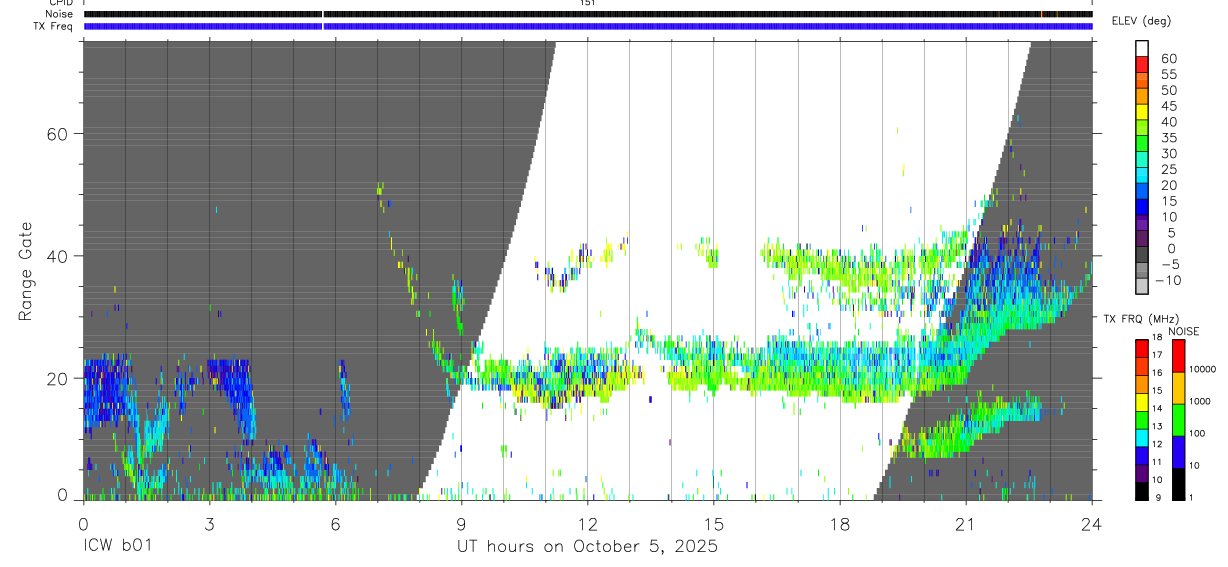Click the white top segment of ELEV colorbar
The image size is (1228, 567).
[1142, 49]
